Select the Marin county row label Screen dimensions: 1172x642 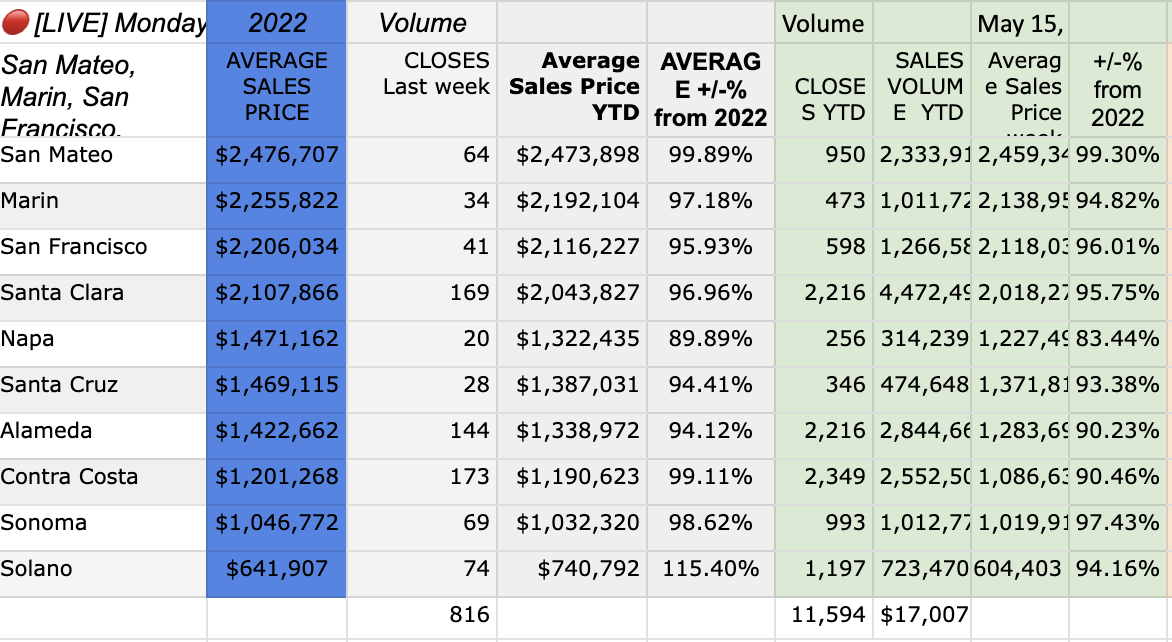tap(103, 206)
